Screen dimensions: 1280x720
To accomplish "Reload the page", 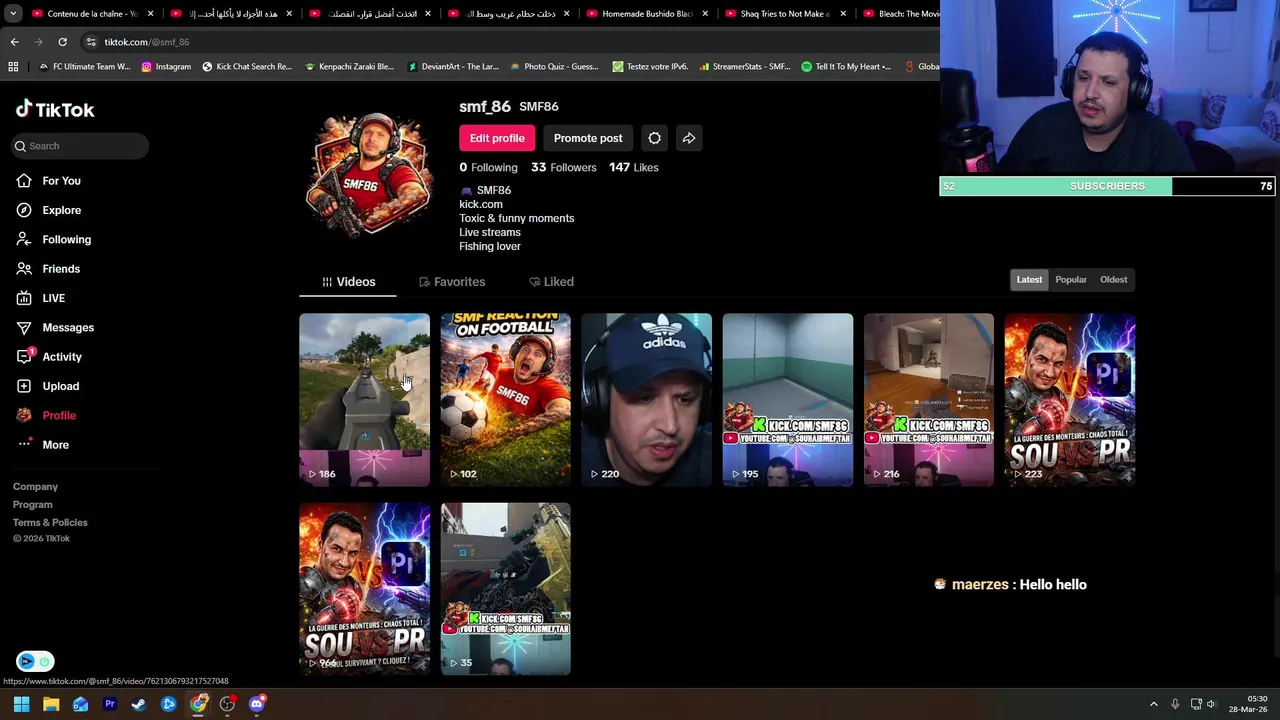I will click(x=62, y=42).
